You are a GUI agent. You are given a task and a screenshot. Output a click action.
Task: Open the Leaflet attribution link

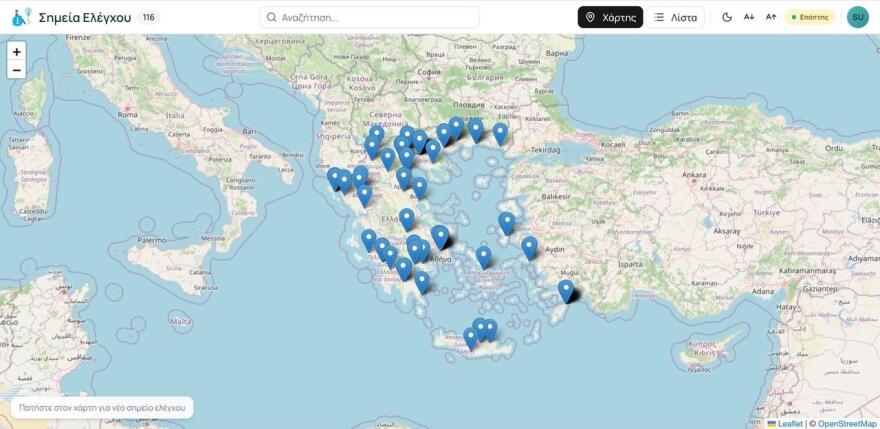coord(789,424)
